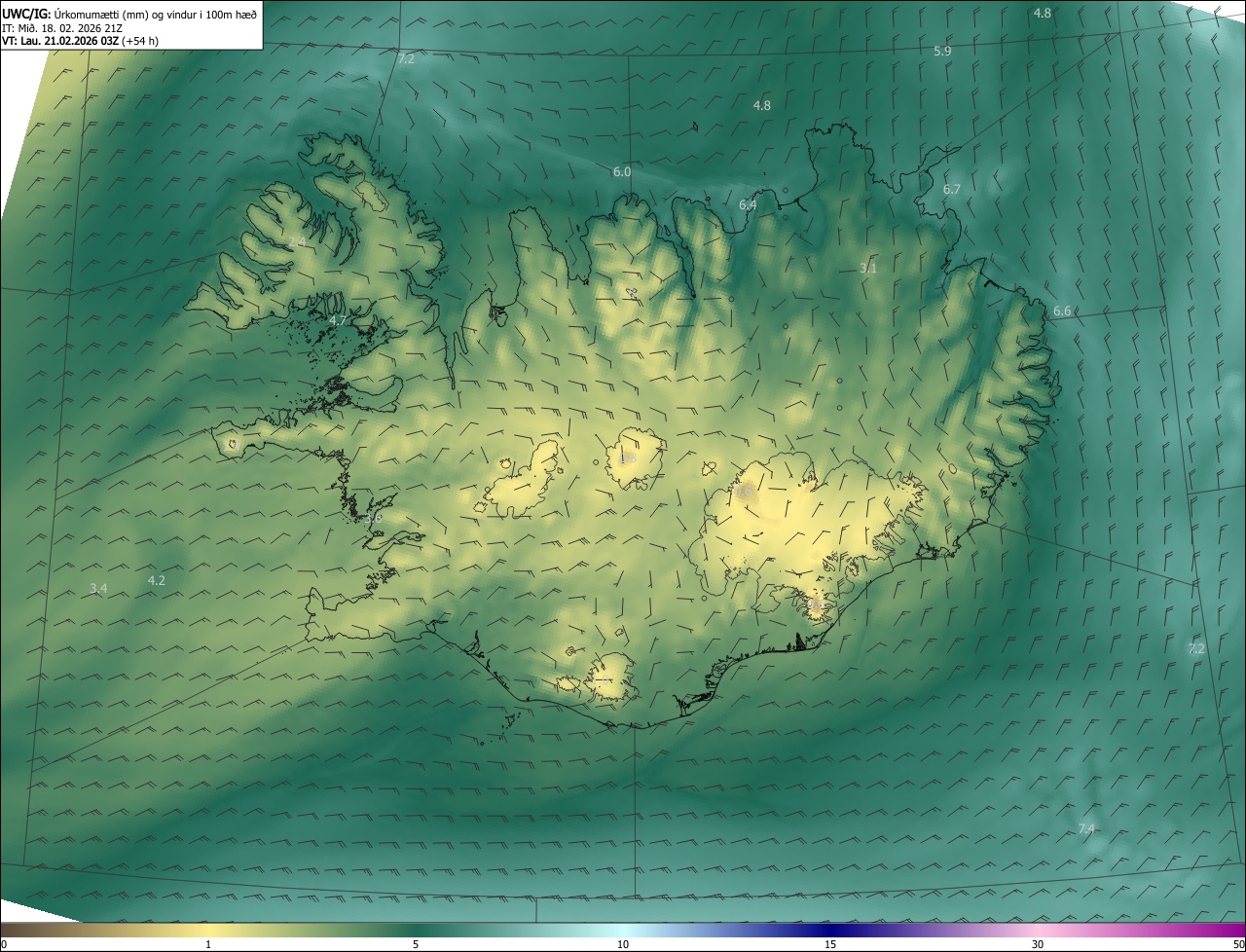Click the 4.7 value label over Breiðafjörður
The height and width of the screenshot is (952, 1246).
338,320
